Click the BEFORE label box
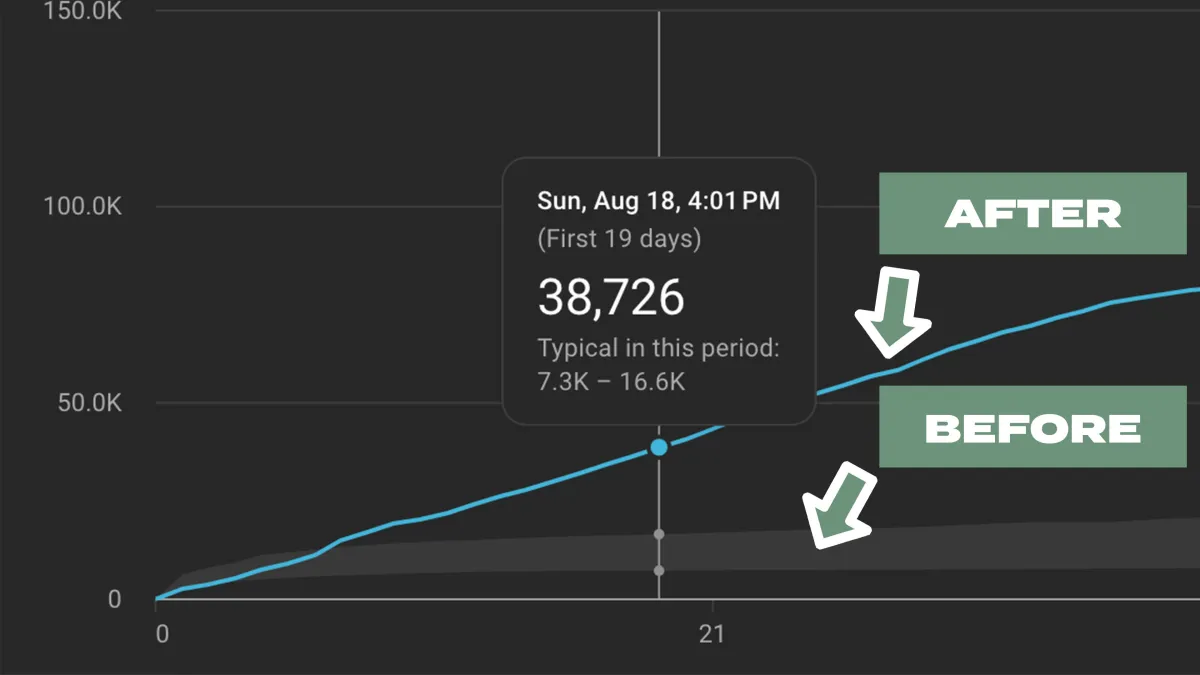 click(1032, 427)
